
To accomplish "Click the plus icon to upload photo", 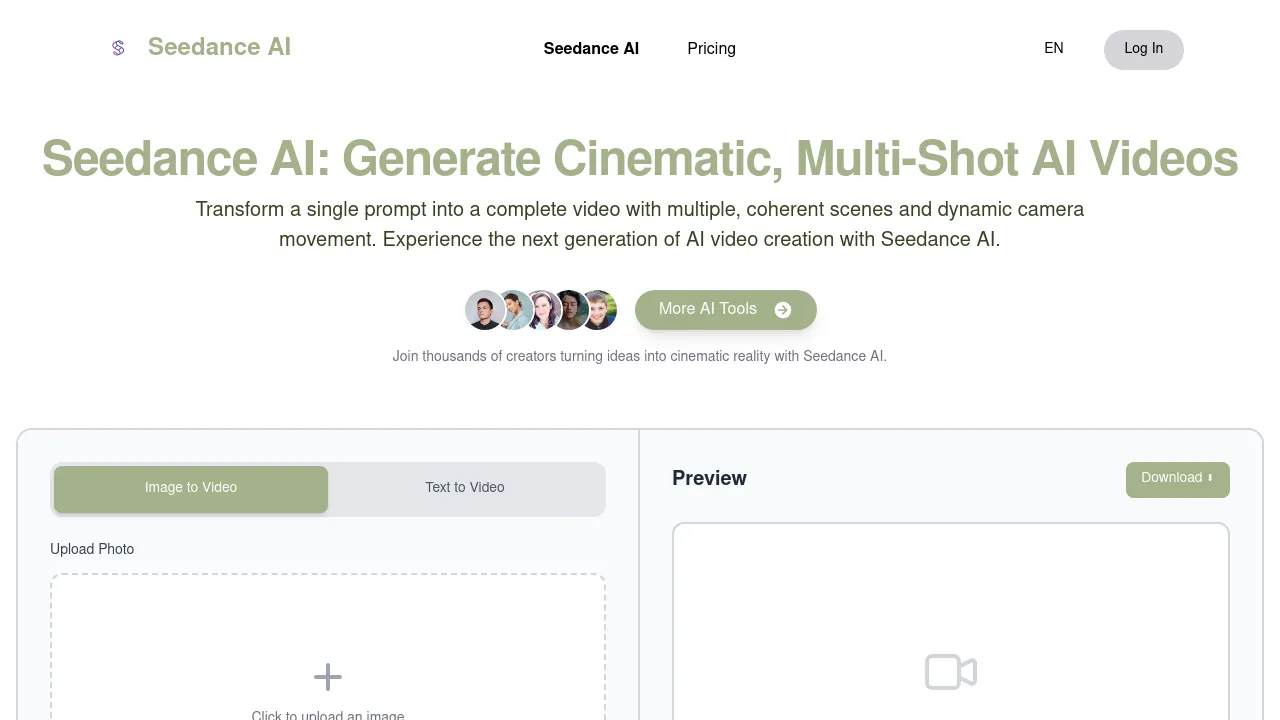I will click(x=328, y=677).
